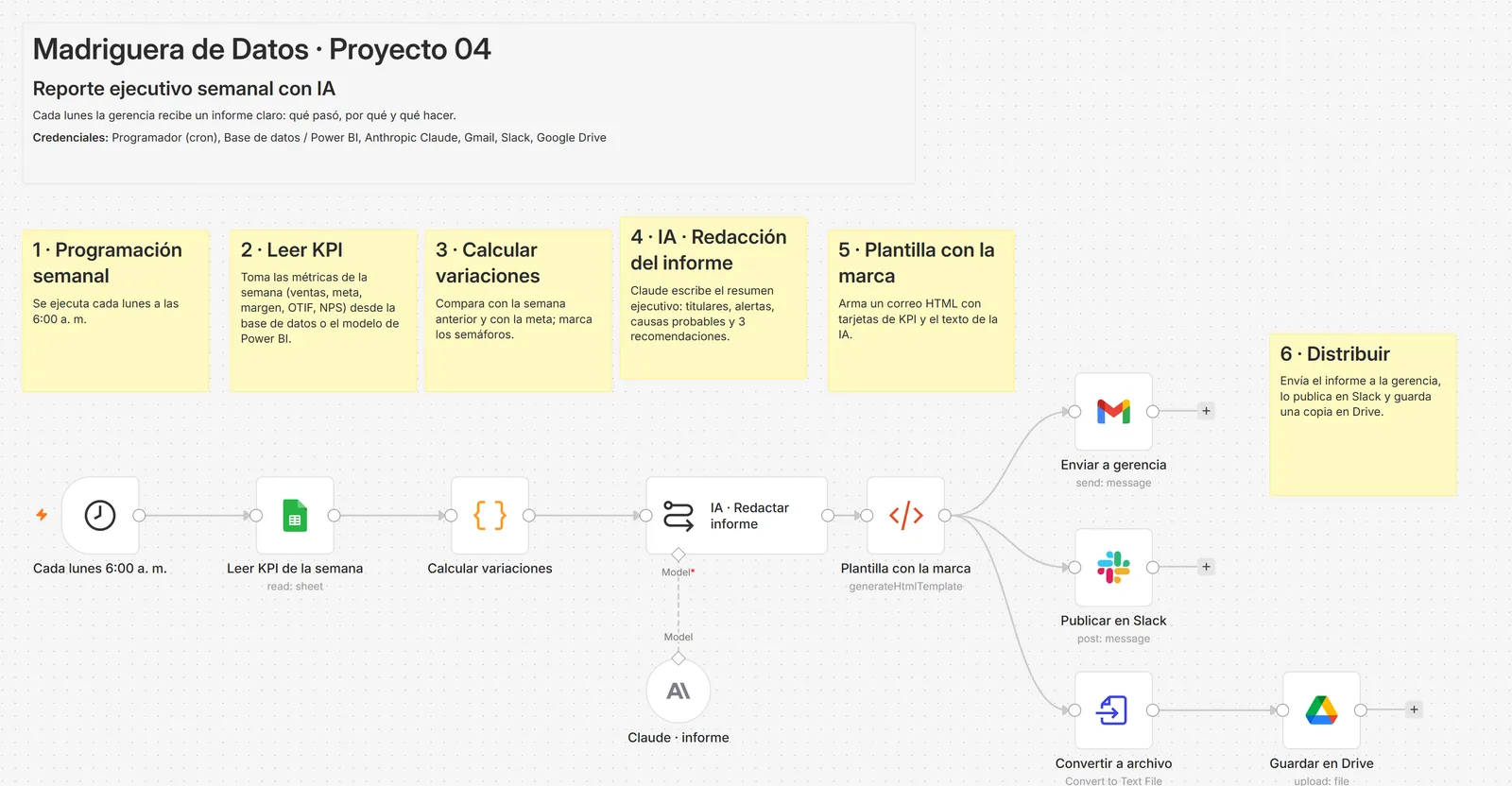The height and width of the screenshot is (786, 1512).
Task: Click the 'generateHtmlTemplate' subtitle
Action: point(905,587)
